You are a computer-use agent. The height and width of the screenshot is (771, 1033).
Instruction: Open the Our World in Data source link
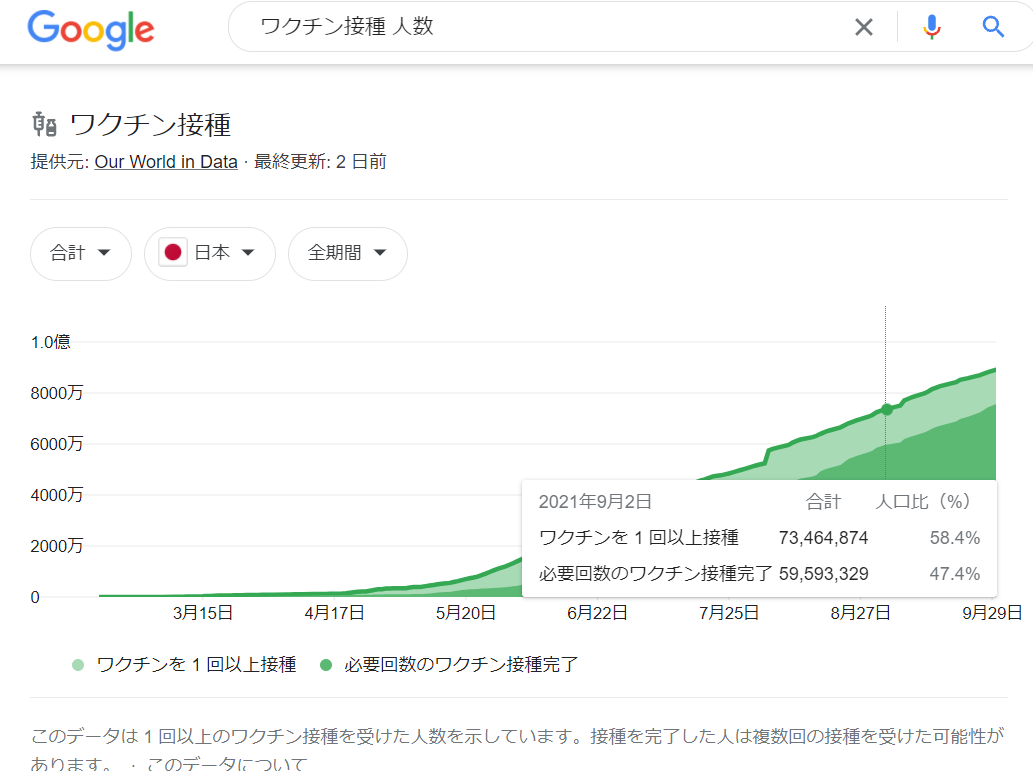tap(166, 161)
